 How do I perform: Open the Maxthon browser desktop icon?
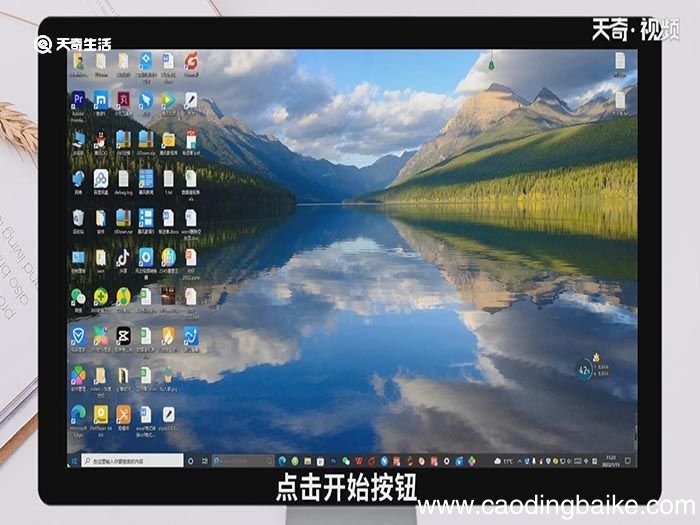pos(101,99)
